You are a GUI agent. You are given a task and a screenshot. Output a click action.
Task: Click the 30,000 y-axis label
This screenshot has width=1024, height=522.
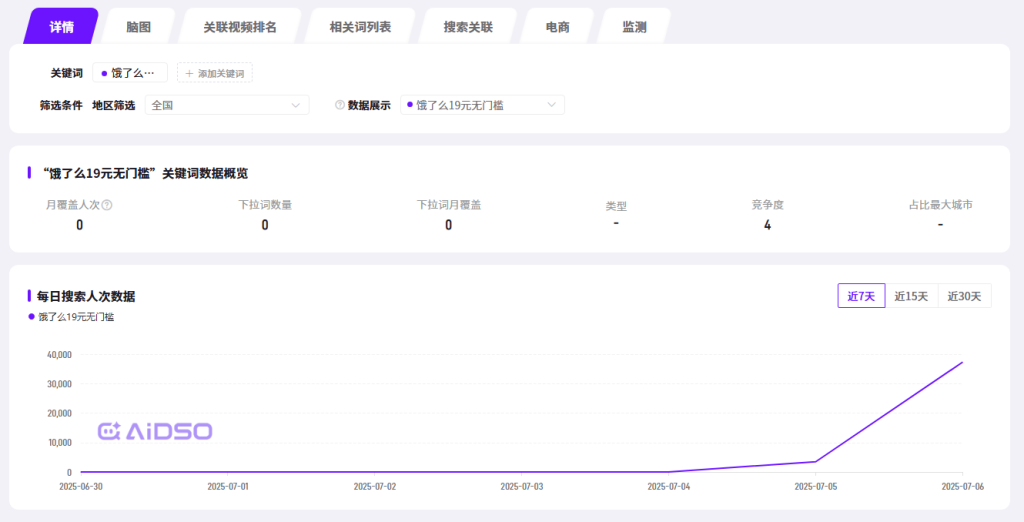pos(59,383)
